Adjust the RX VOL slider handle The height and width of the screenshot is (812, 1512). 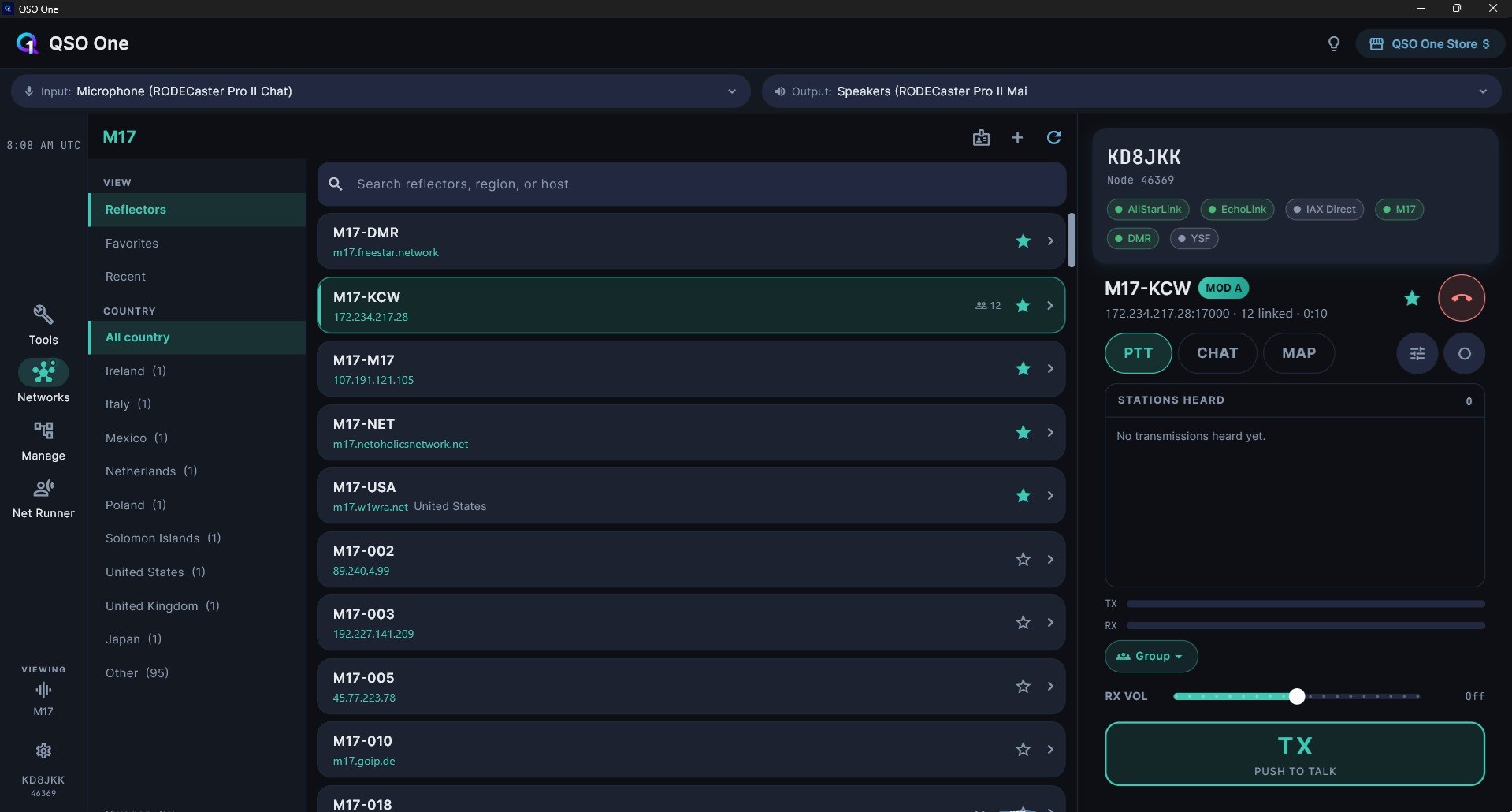point(1296,696)
